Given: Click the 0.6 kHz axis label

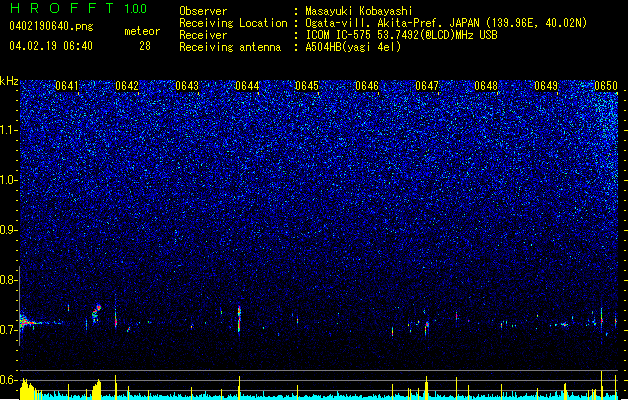Looking at the screenshot, I should coord(7,380).
